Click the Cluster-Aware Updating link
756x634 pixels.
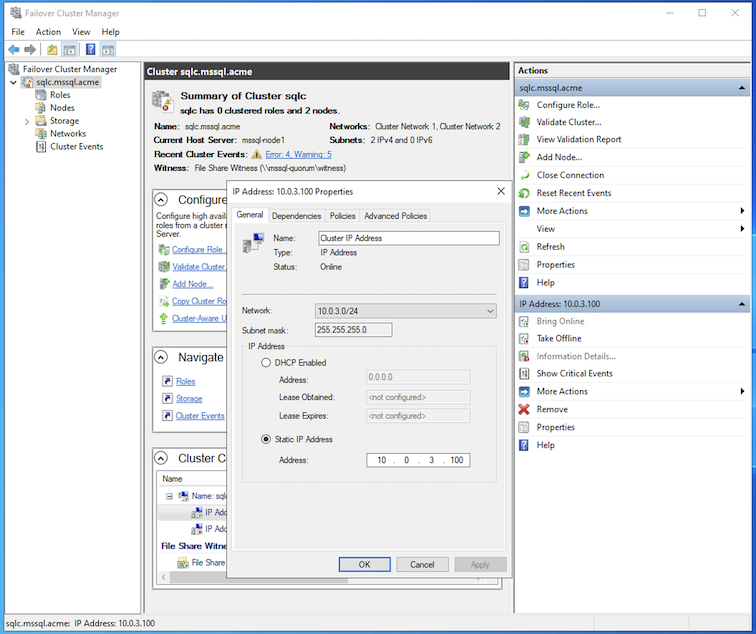point(199,319)
